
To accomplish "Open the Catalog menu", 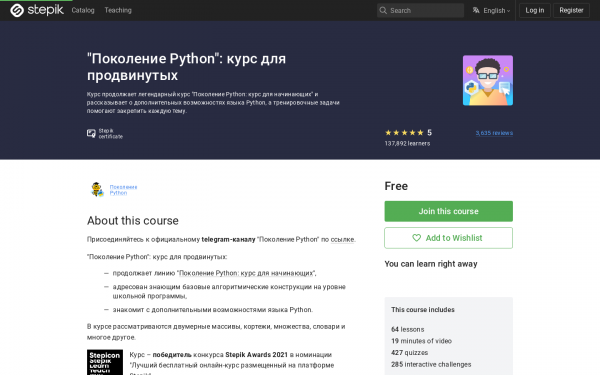I will click(83, 10).
